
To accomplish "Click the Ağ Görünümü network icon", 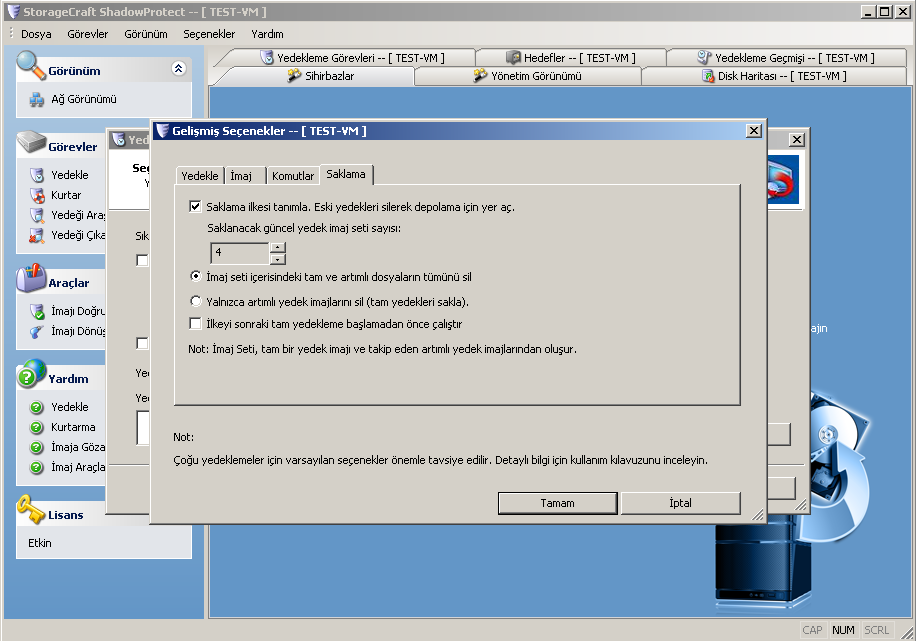I will pos(37,100).
